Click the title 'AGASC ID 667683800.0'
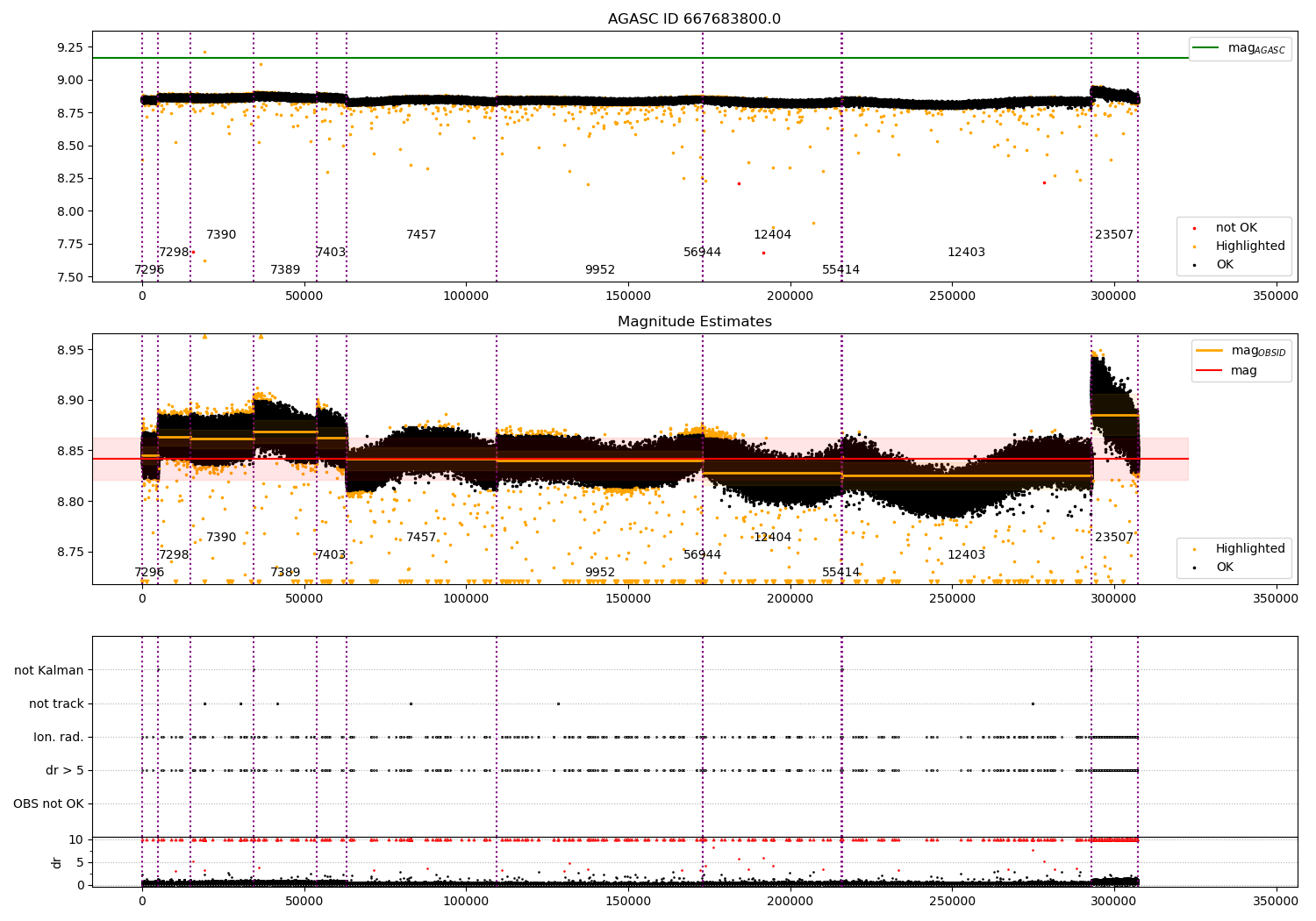This screenshot has width=1316, height=921. click(694, 19)
